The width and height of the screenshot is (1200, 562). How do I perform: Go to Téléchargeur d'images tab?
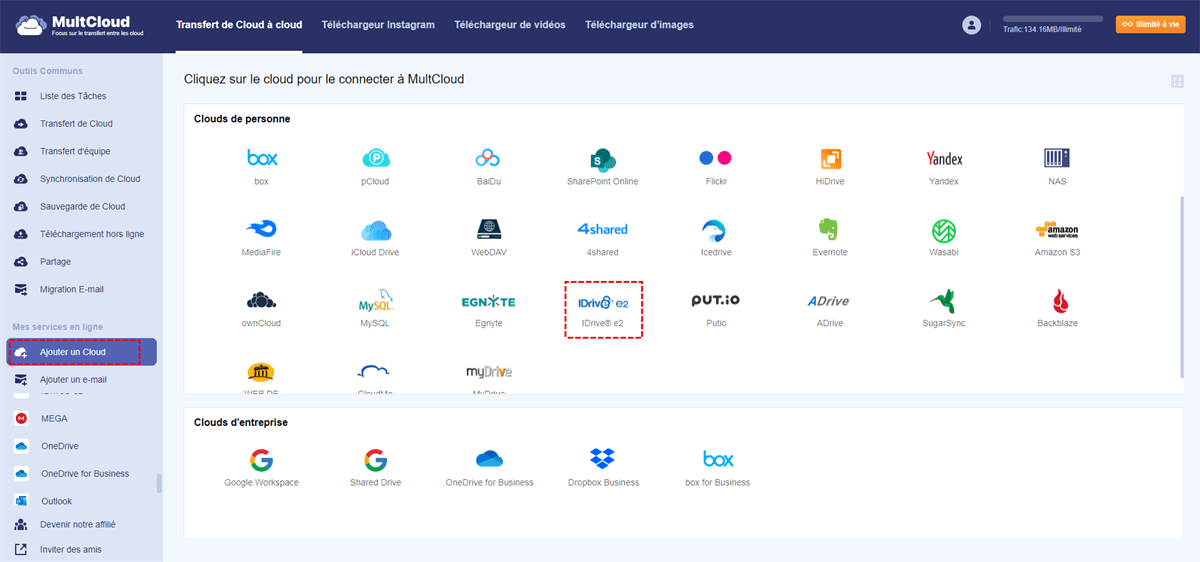639,25
